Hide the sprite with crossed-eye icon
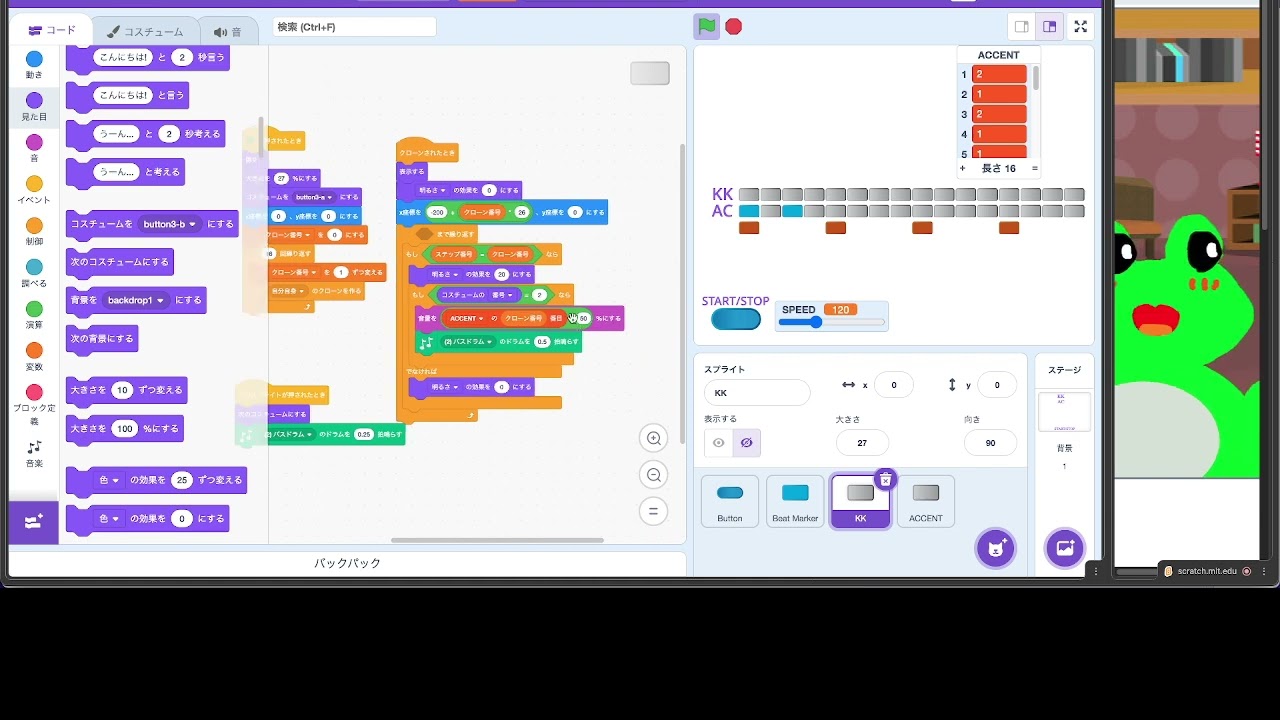This screenshot has width=1280, height=720. [x=745, y=442]
